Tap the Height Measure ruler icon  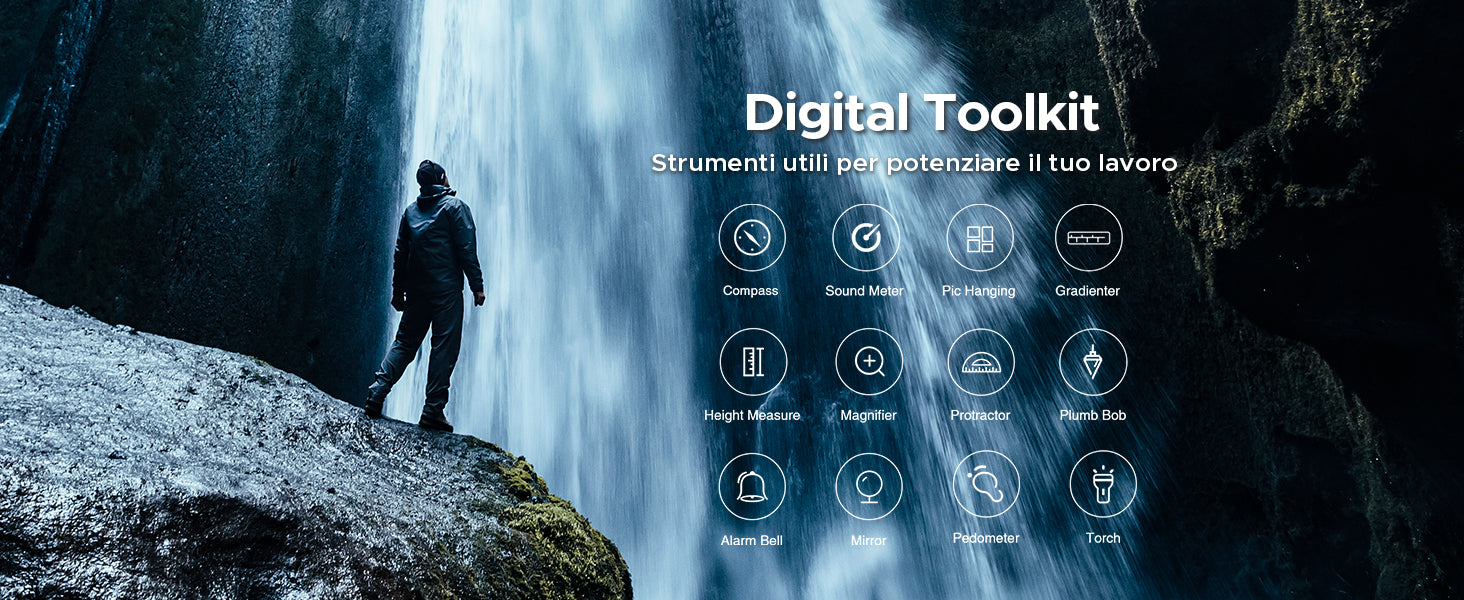[x=752, y=362]
